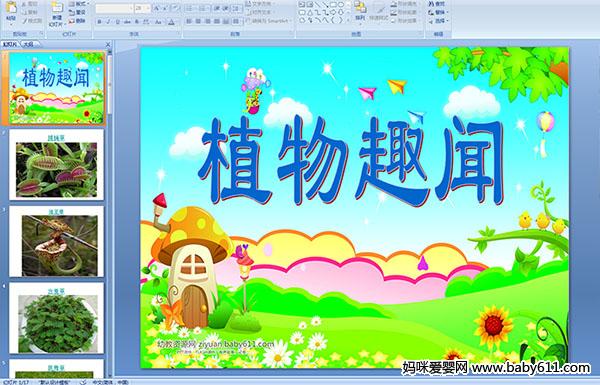Toggle Bold formatting in font group

pos(99,22)
